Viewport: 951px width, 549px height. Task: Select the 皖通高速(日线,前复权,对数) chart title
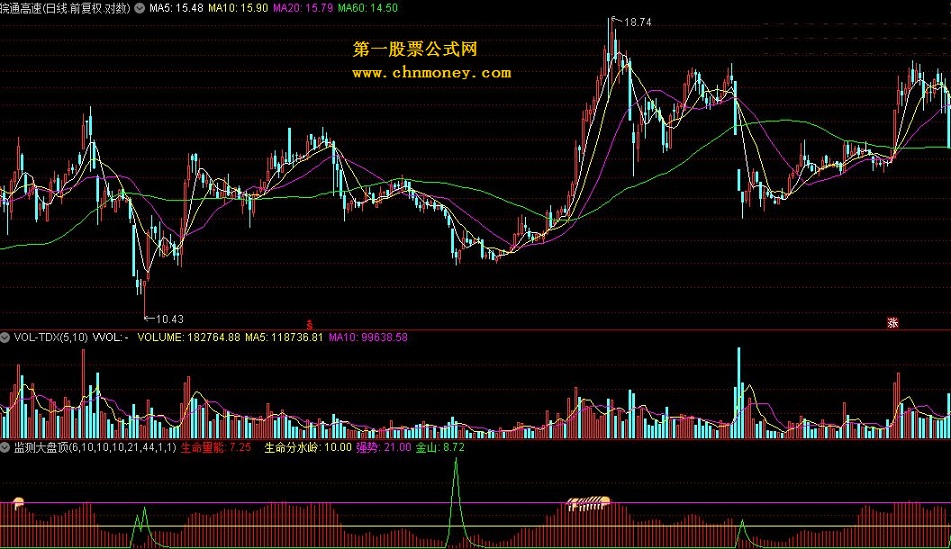[66, 8]
